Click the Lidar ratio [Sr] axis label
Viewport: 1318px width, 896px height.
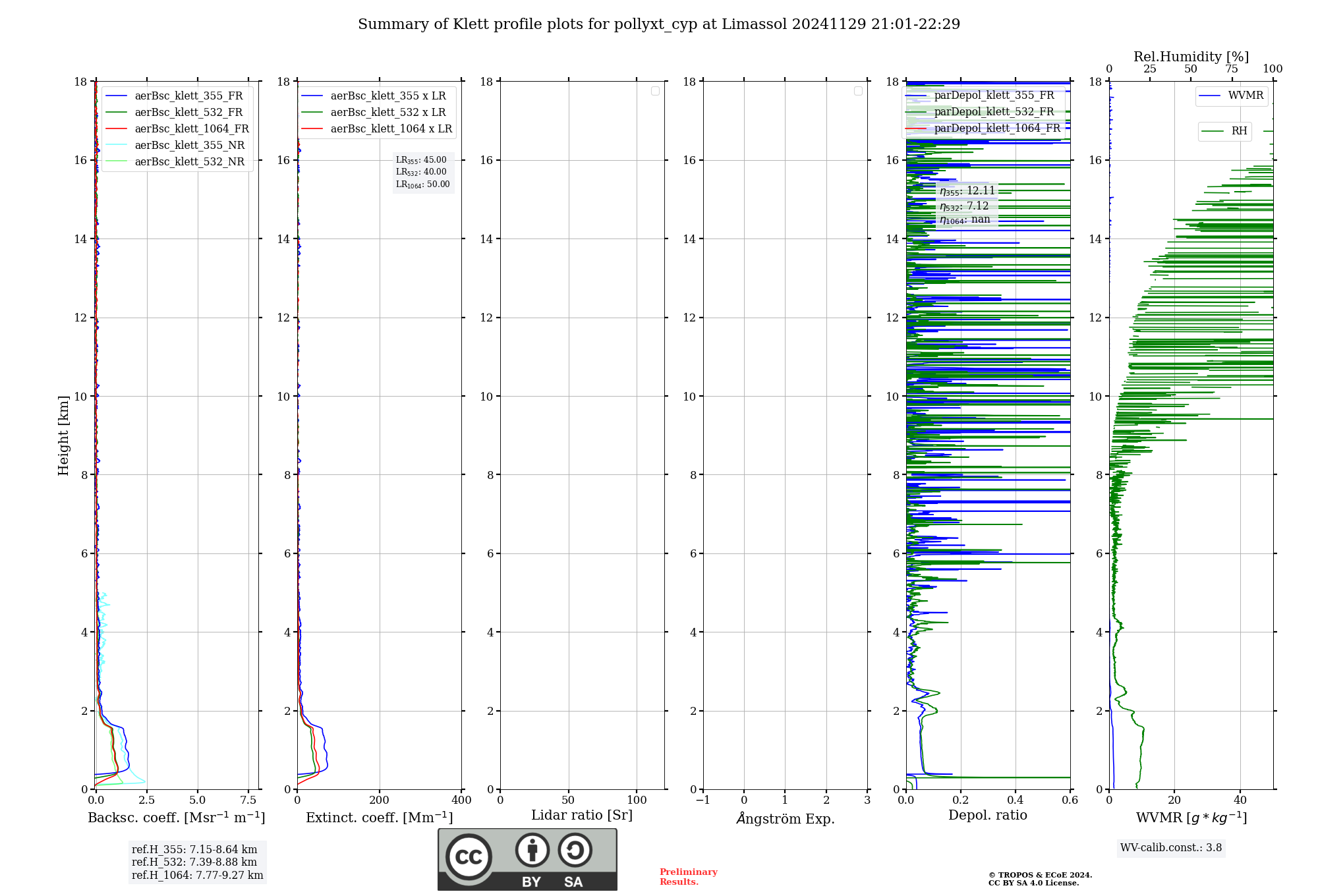coord(582,815)
